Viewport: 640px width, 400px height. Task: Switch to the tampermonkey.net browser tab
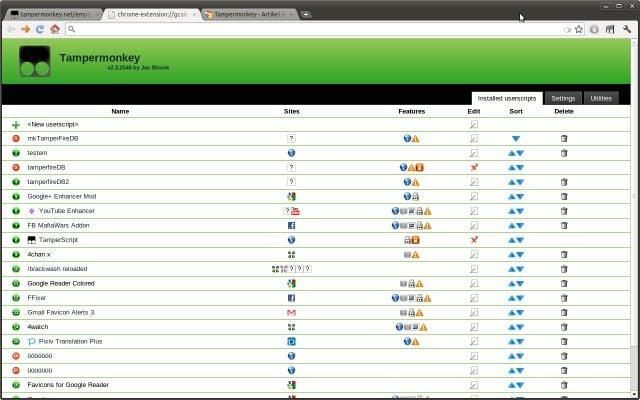point(53,14)
